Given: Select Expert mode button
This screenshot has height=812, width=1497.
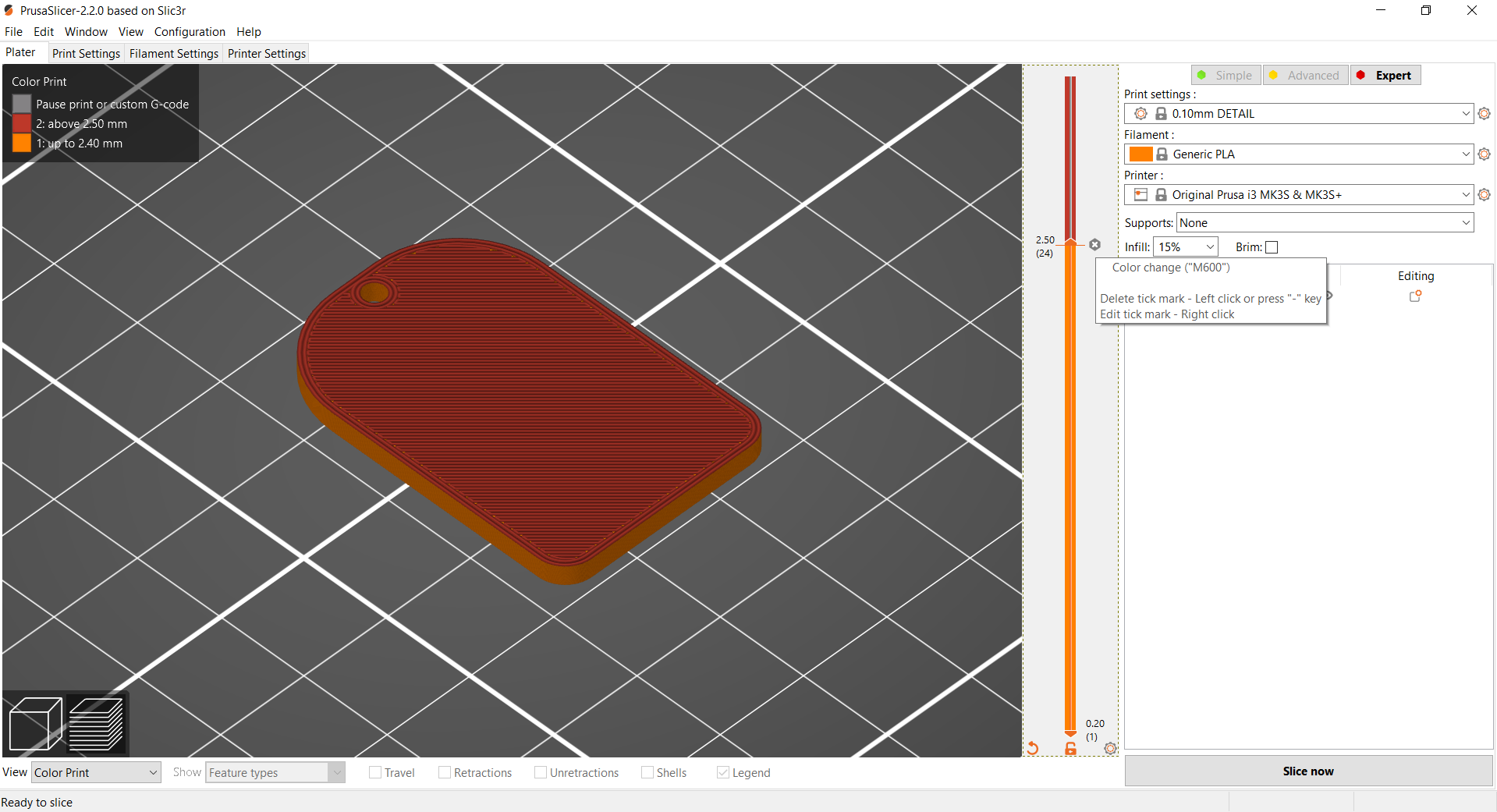Looking at the screenshot, I should (1385, 75).
